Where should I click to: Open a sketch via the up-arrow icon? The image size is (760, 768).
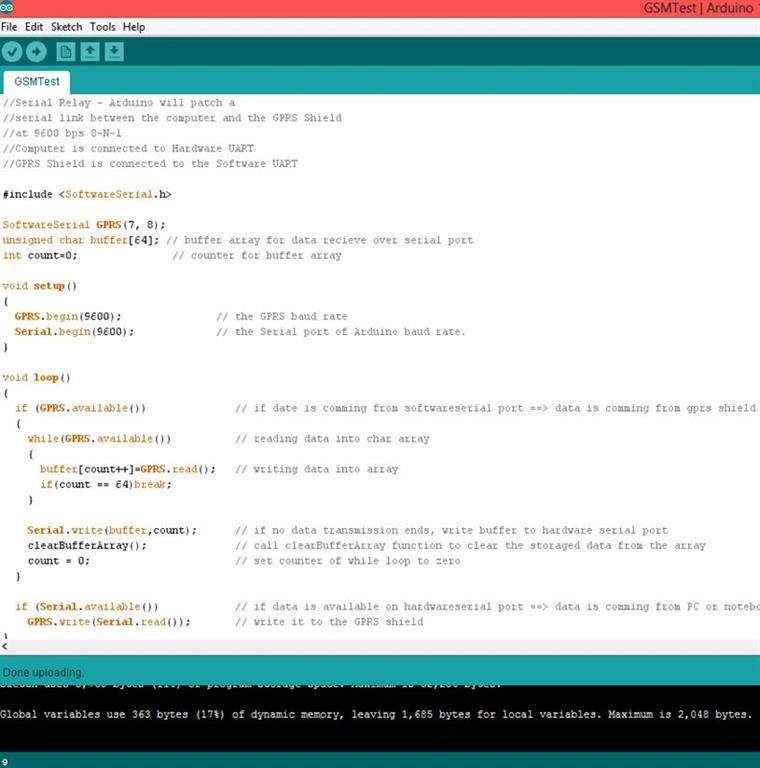pyautogui.click(x=90, y=51)
